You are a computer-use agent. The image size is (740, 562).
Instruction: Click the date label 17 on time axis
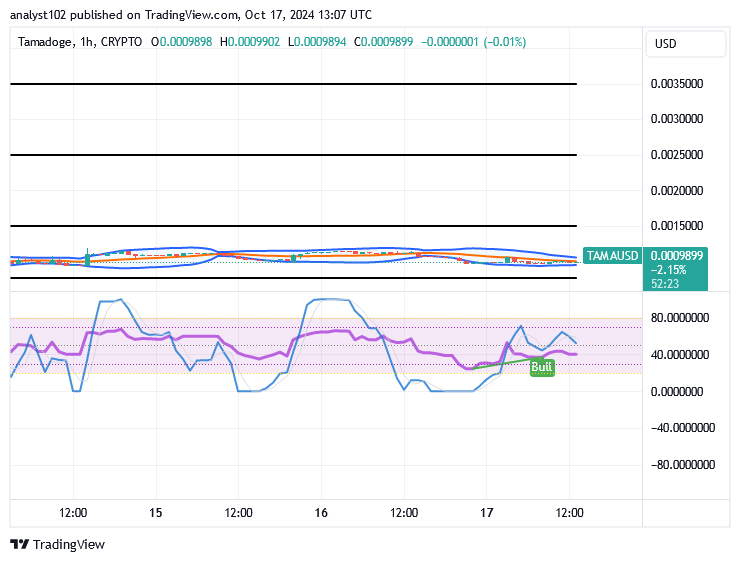(x=485, y=513)
